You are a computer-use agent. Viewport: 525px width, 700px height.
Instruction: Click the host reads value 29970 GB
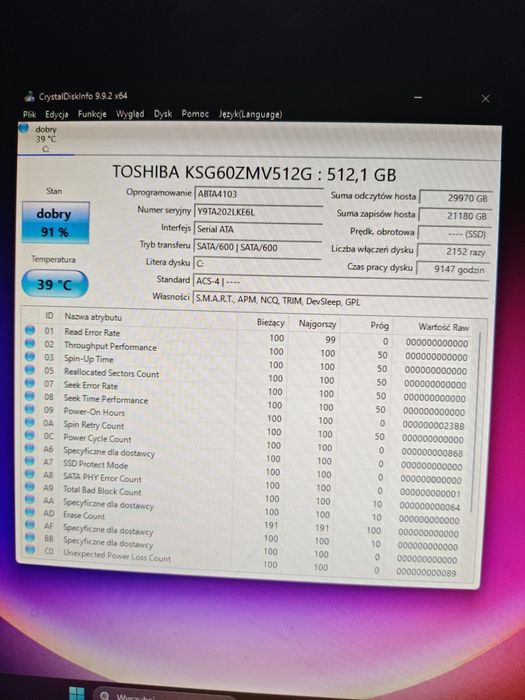(455, 198)
